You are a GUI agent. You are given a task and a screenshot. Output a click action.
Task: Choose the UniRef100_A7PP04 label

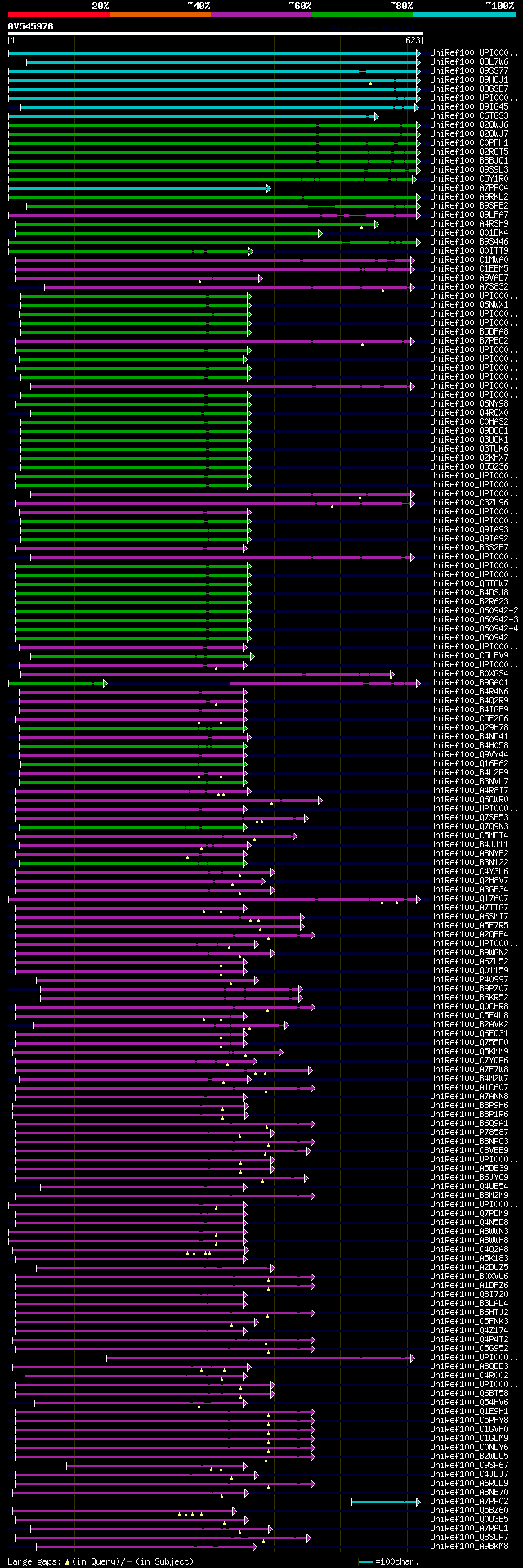point(469,188)
